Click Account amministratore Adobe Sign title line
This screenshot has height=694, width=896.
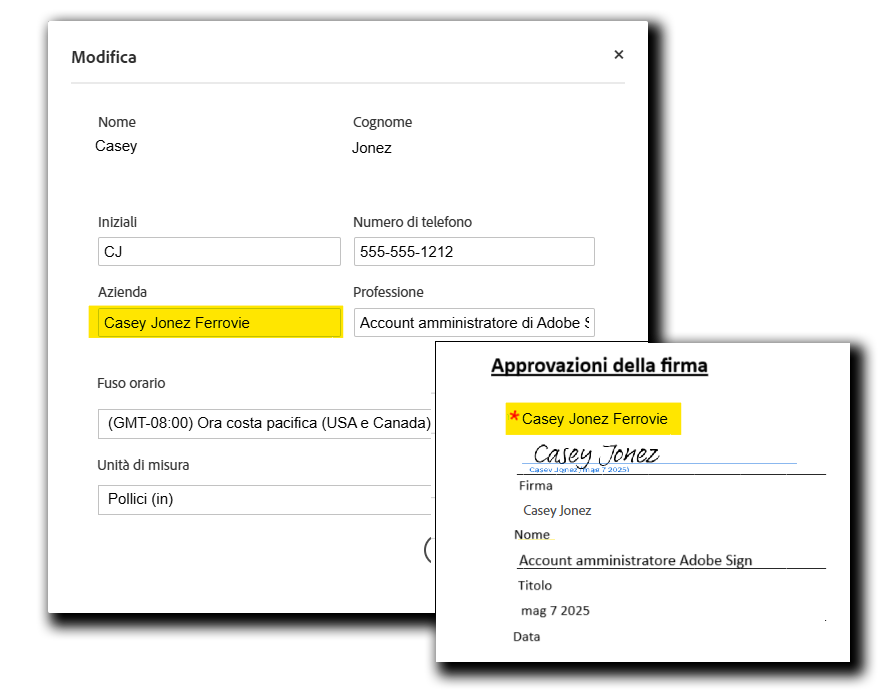[635, 560]
